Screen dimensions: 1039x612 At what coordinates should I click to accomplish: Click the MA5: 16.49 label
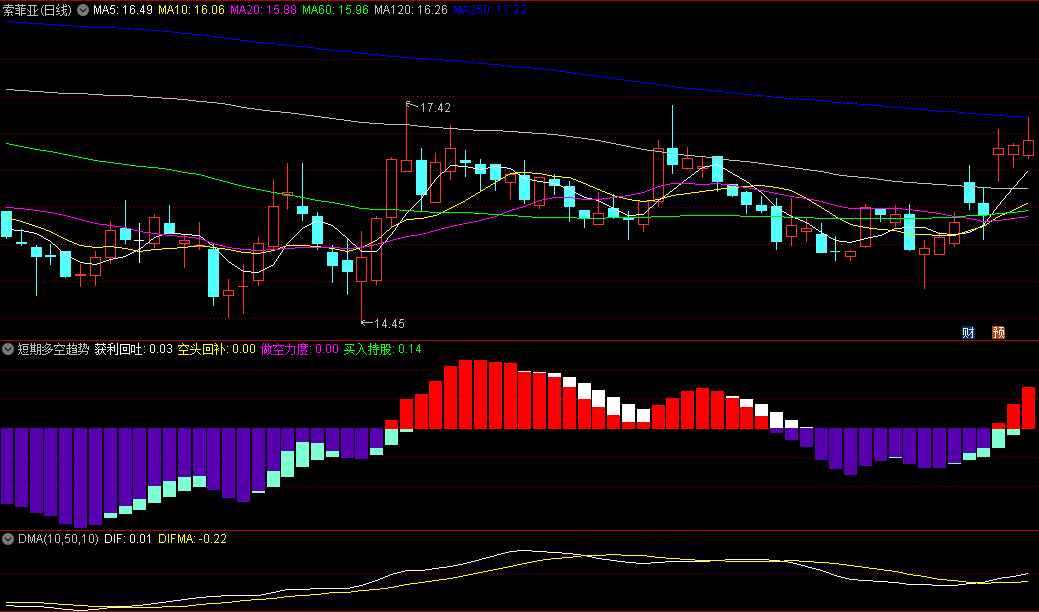pyautogui.click(x=123, y=10)
